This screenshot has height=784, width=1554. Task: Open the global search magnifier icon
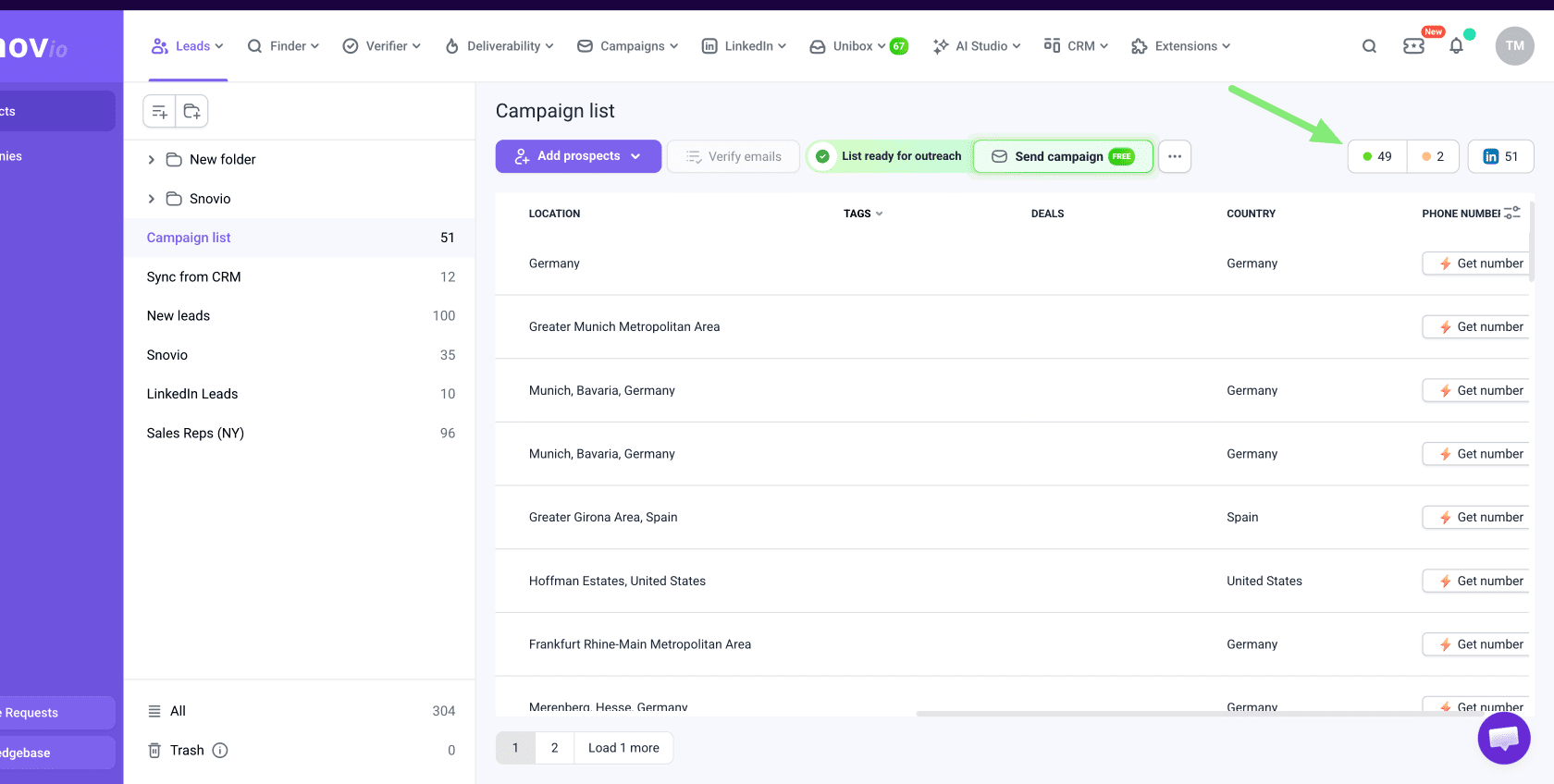coord(1369,46)
